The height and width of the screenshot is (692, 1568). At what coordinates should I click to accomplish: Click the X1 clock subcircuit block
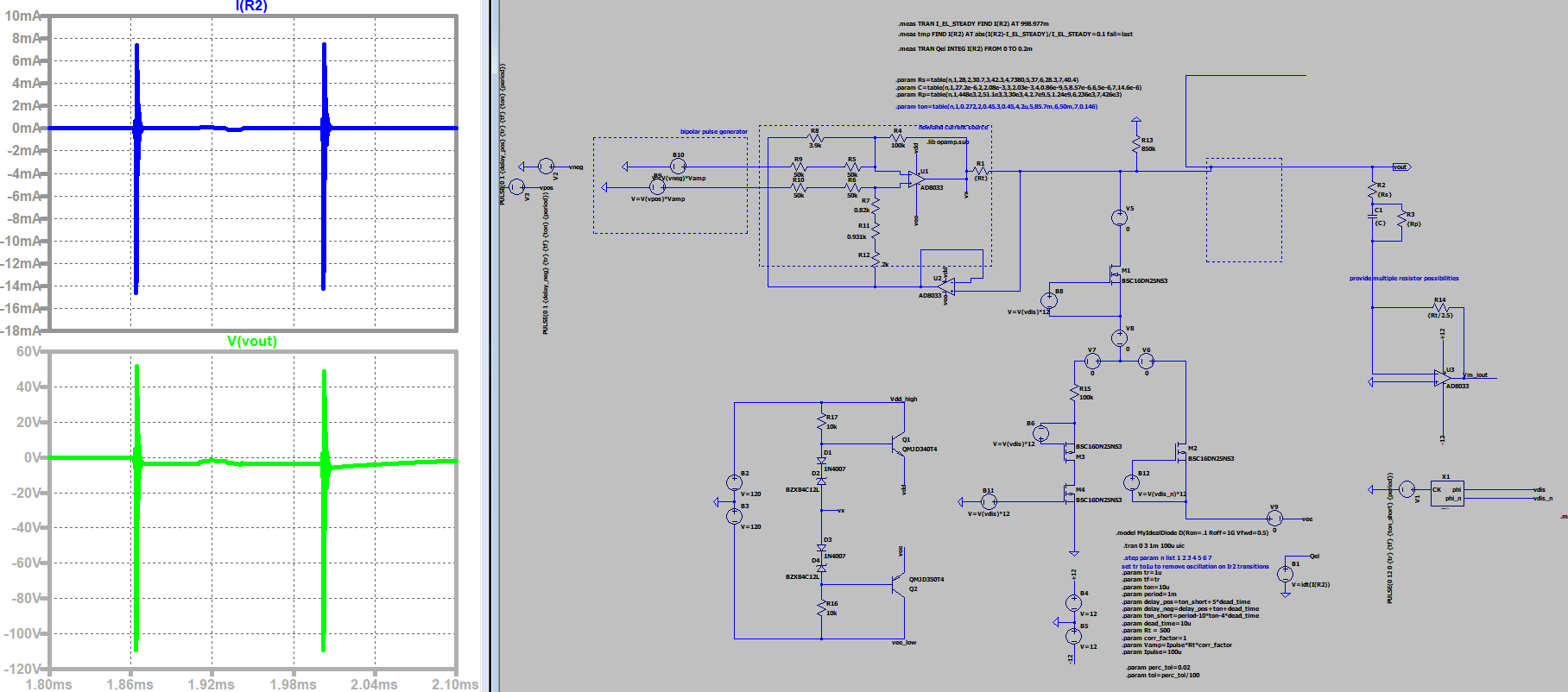click(1447, 494)
